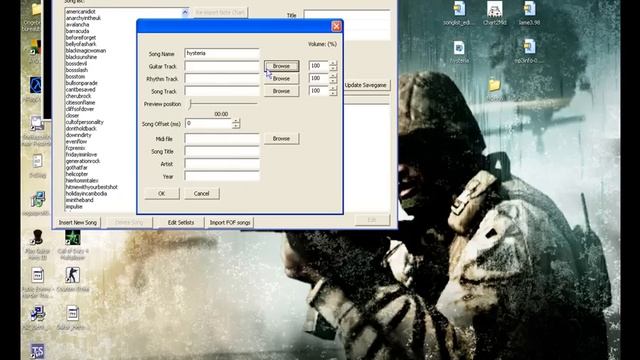Focus the Guitar Track path field
Viewport: 640px width, 360px height.
tap(222, 66)
